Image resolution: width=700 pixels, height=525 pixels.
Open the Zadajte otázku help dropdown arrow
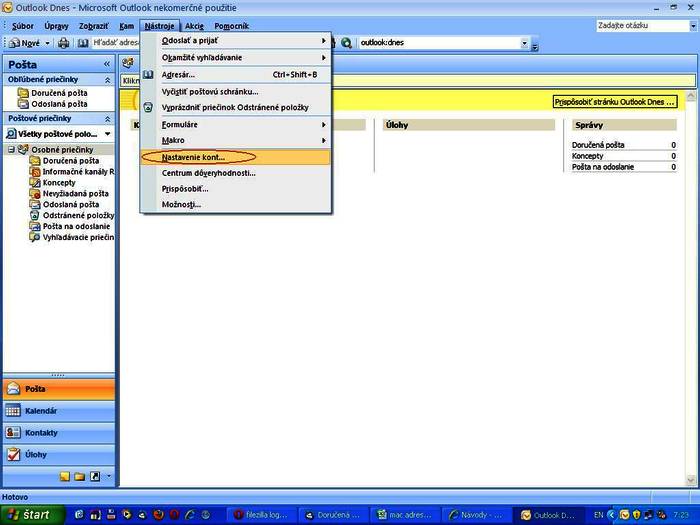(693, 26)
